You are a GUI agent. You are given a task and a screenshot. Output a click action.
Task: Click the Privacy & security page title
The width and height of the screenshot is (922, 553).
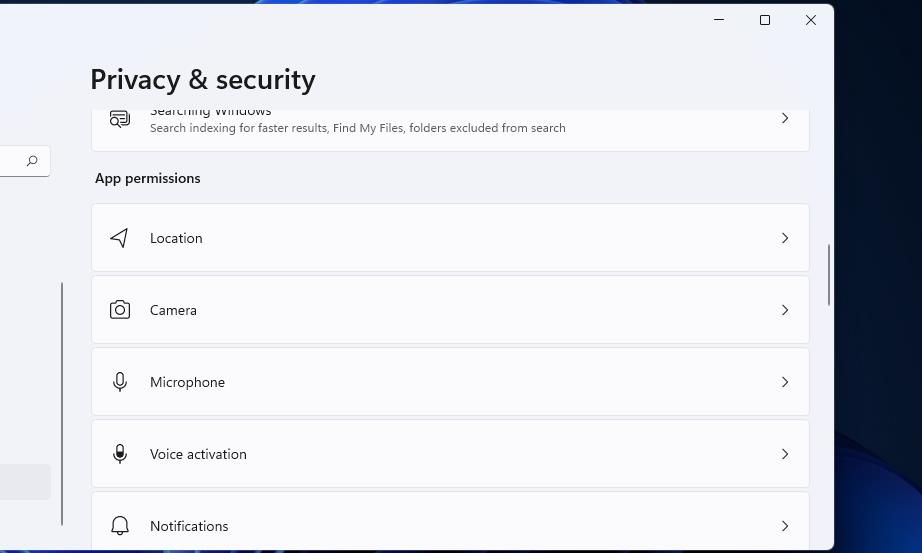[x=203, y=79]
